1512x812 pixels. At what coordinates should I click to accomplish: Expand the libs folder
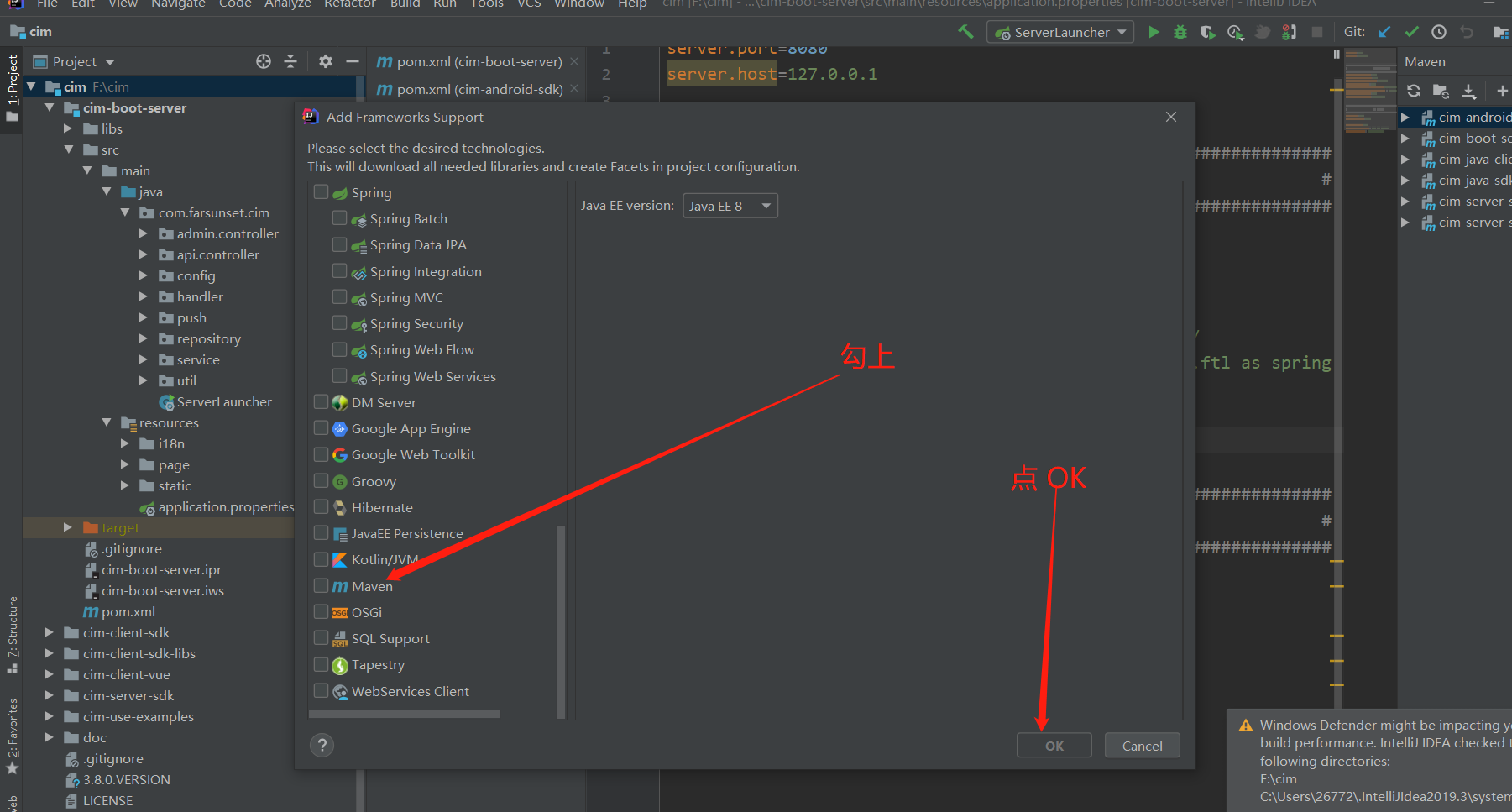pos(68,128)
